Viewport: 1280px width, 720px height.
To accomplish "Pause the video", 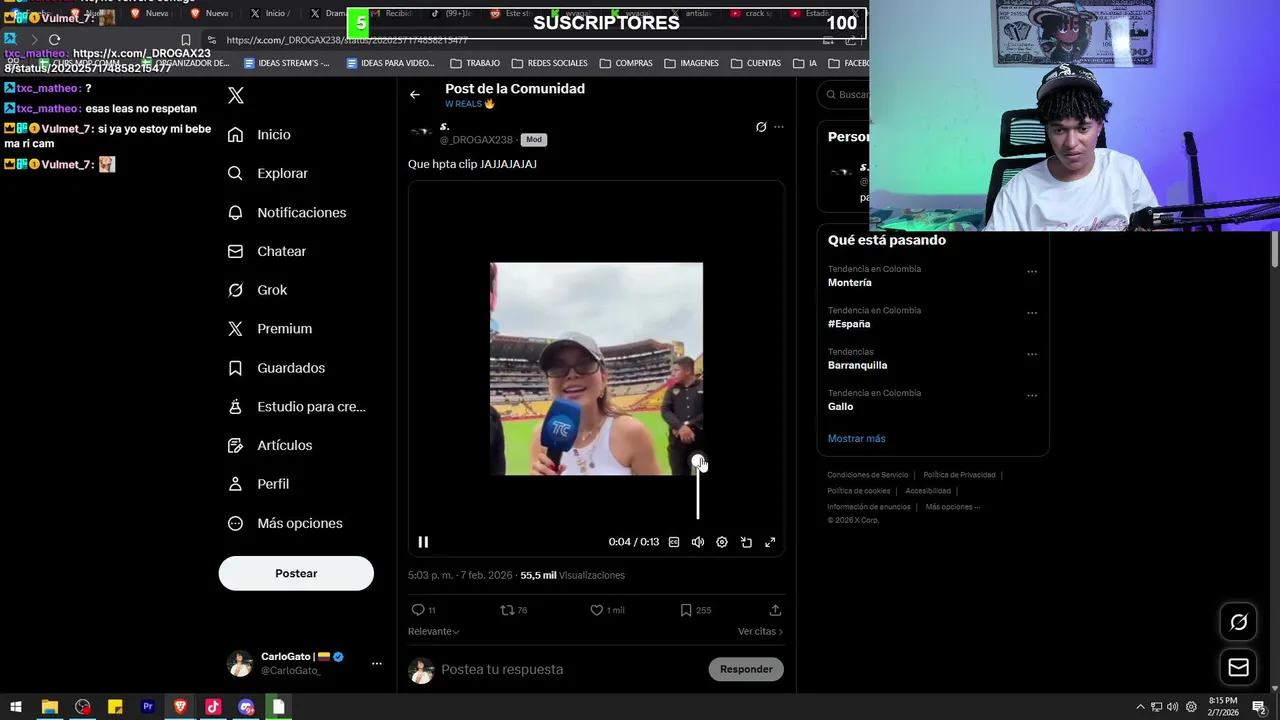I will pos(423,542).
